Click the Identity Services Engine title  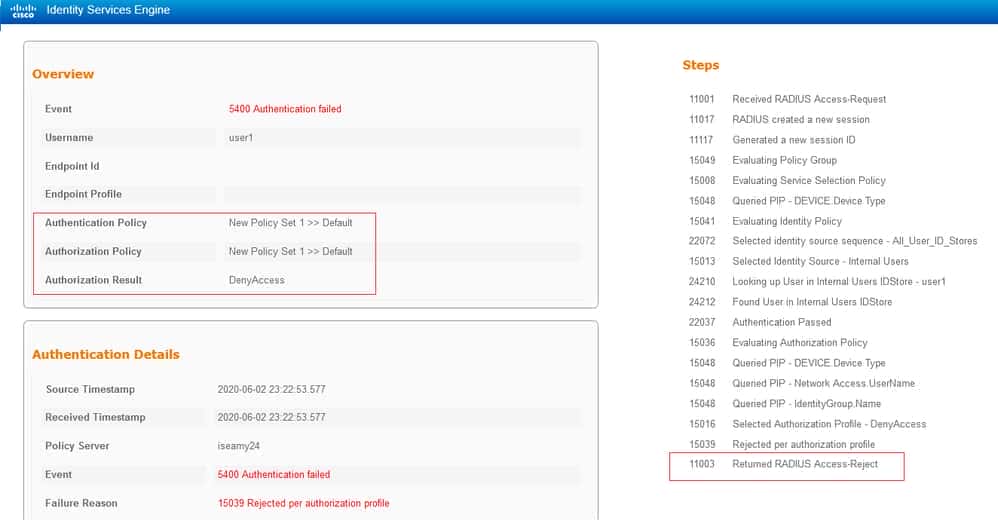coord(108,10)
